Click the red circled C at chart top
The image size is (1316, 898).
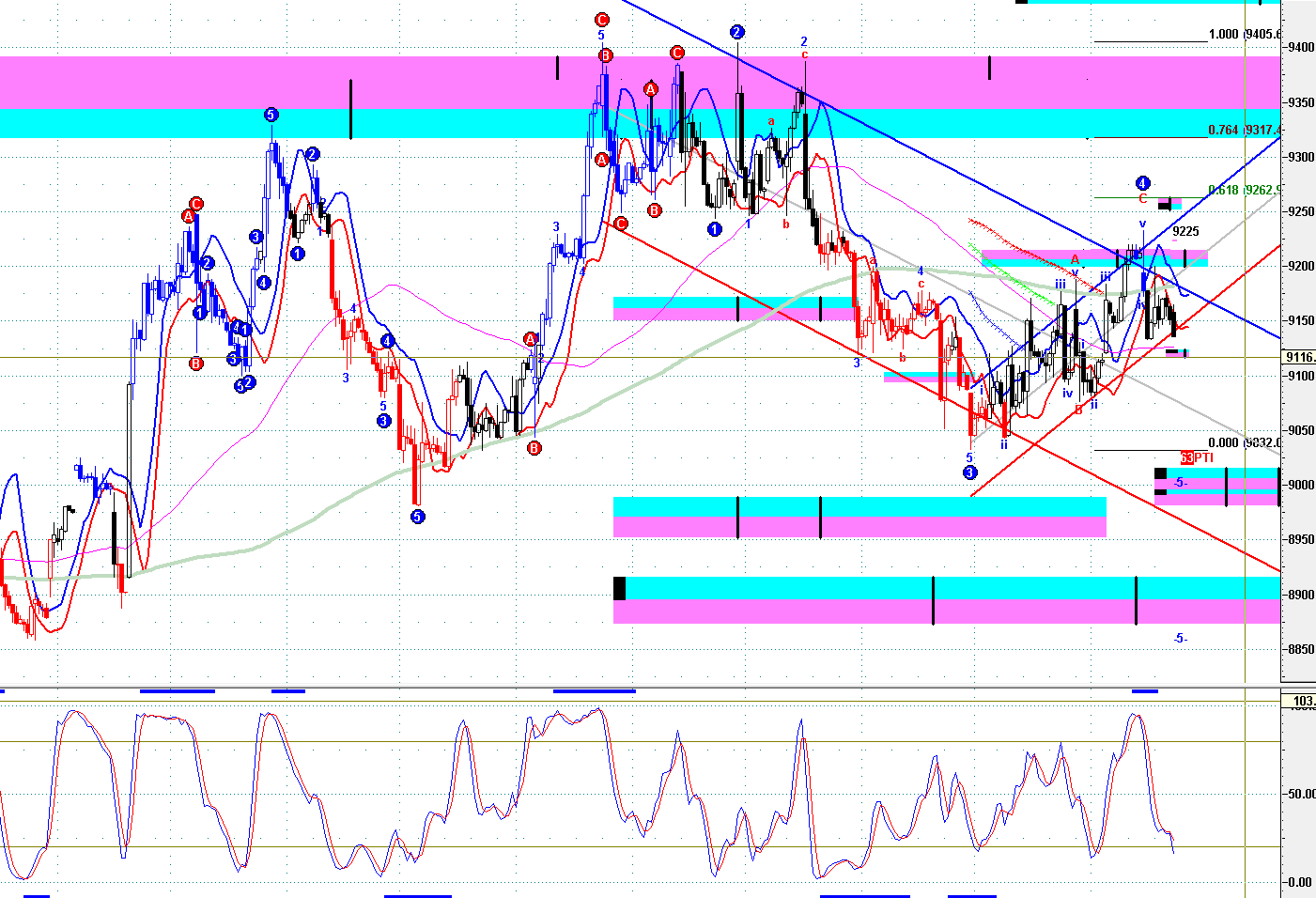[602, 20]
